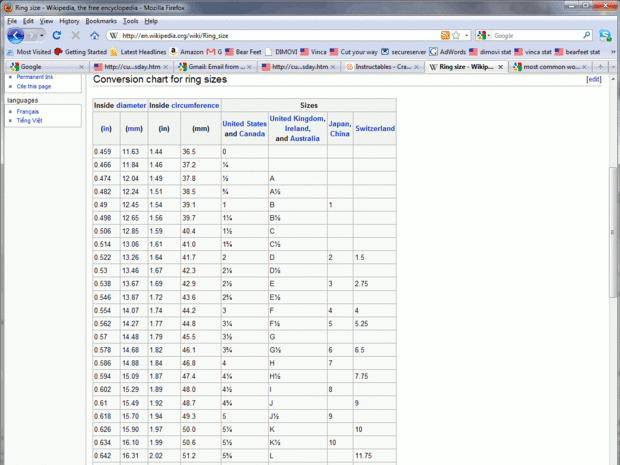Click the edit link for conversion chart

[594, 79]
